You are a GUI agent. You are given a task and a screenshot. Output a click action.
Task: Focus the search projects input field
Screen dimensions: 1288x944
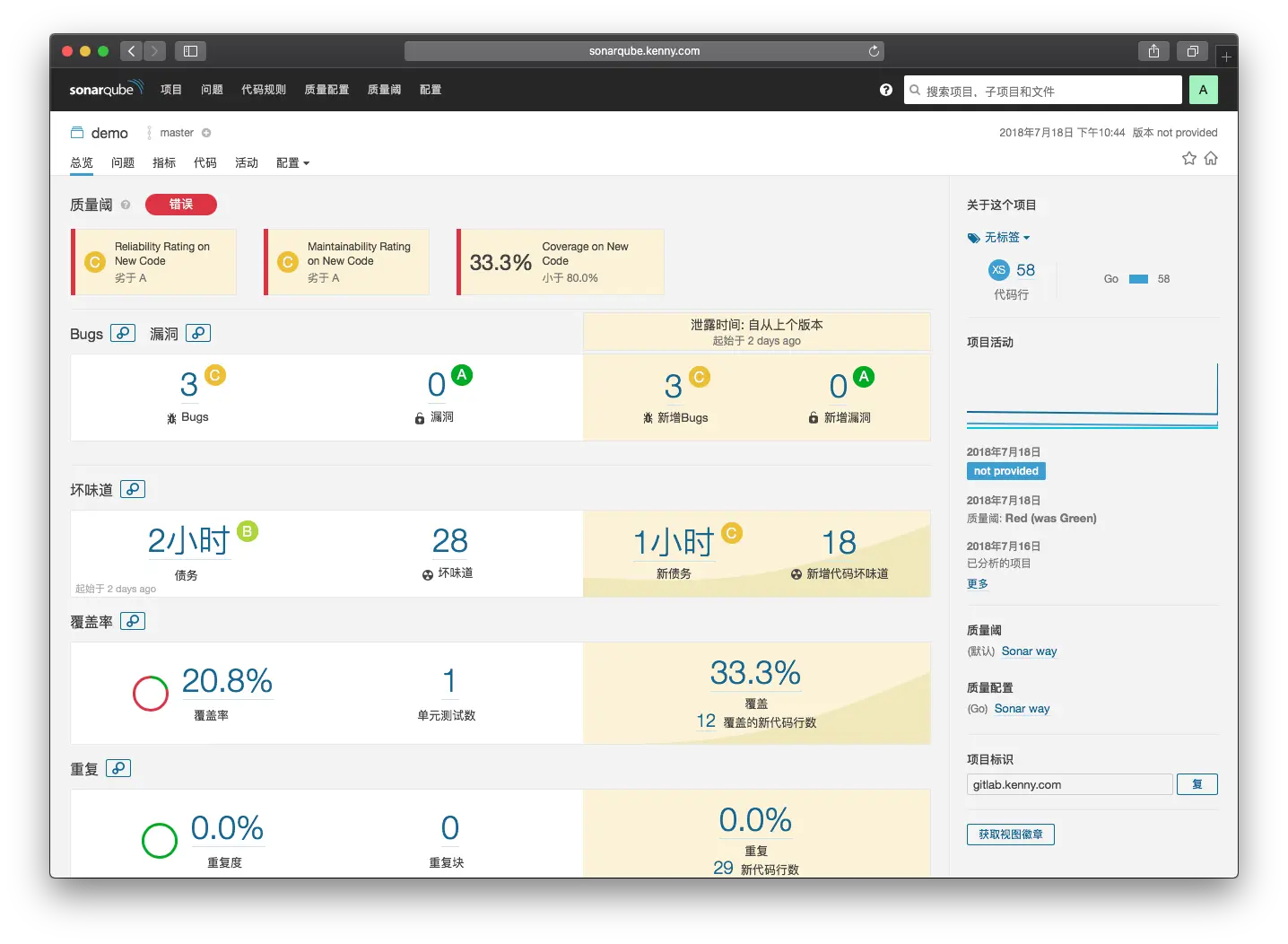[x=1042, y=90]
